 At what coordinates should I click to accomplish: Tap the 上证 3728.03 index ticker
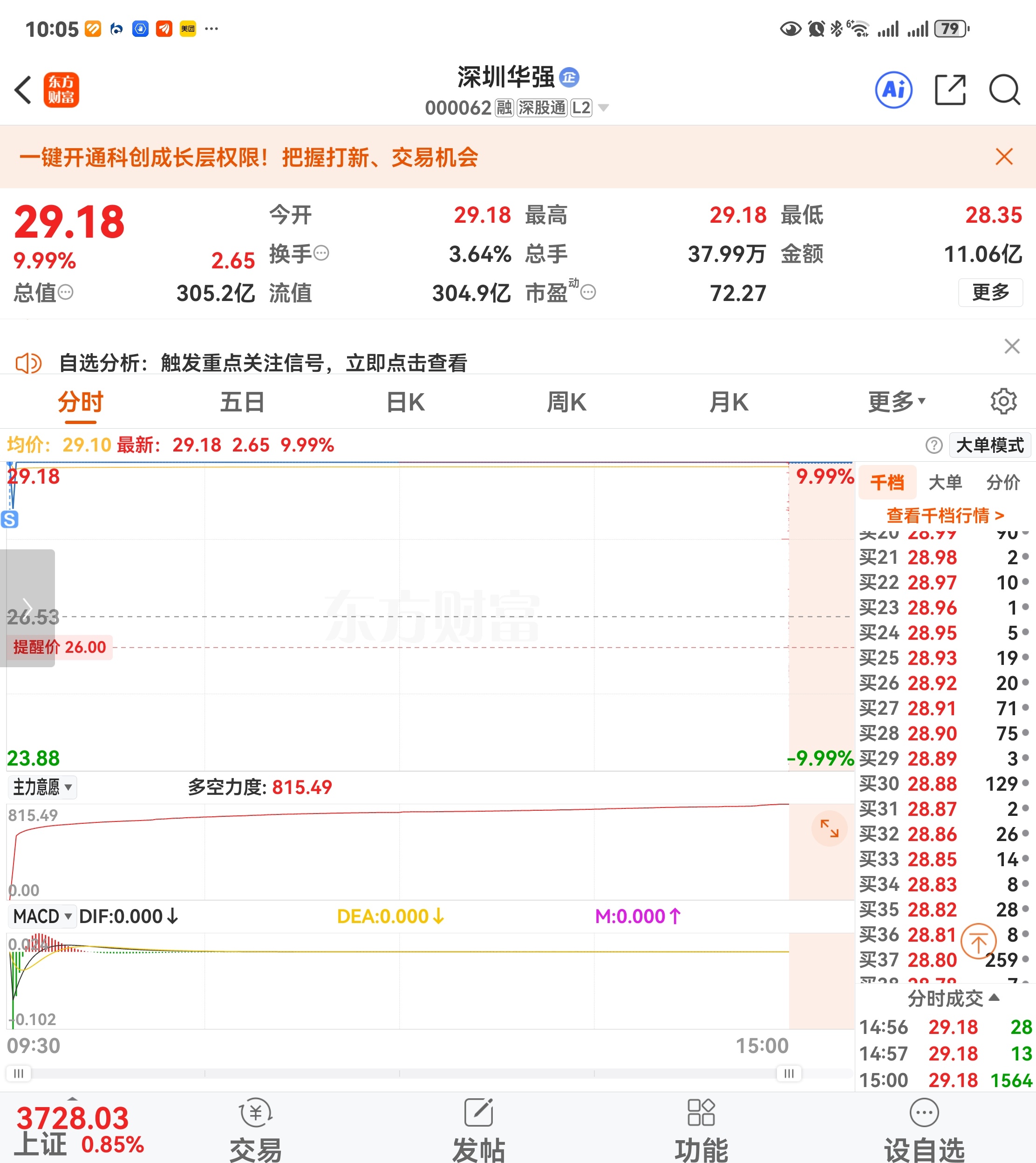tap(79, 1130)
